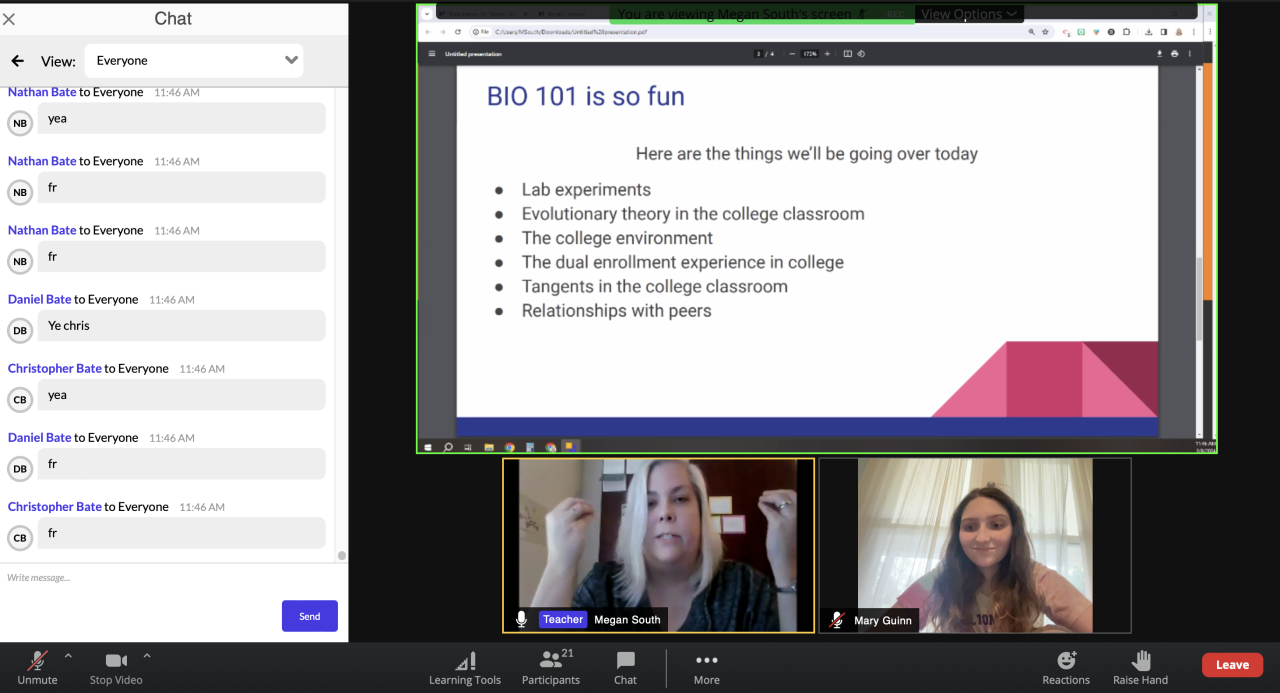The width and height of the screenshot is (1280, 693).
Task: Leave the meeting
Action: click(1232, 665)
